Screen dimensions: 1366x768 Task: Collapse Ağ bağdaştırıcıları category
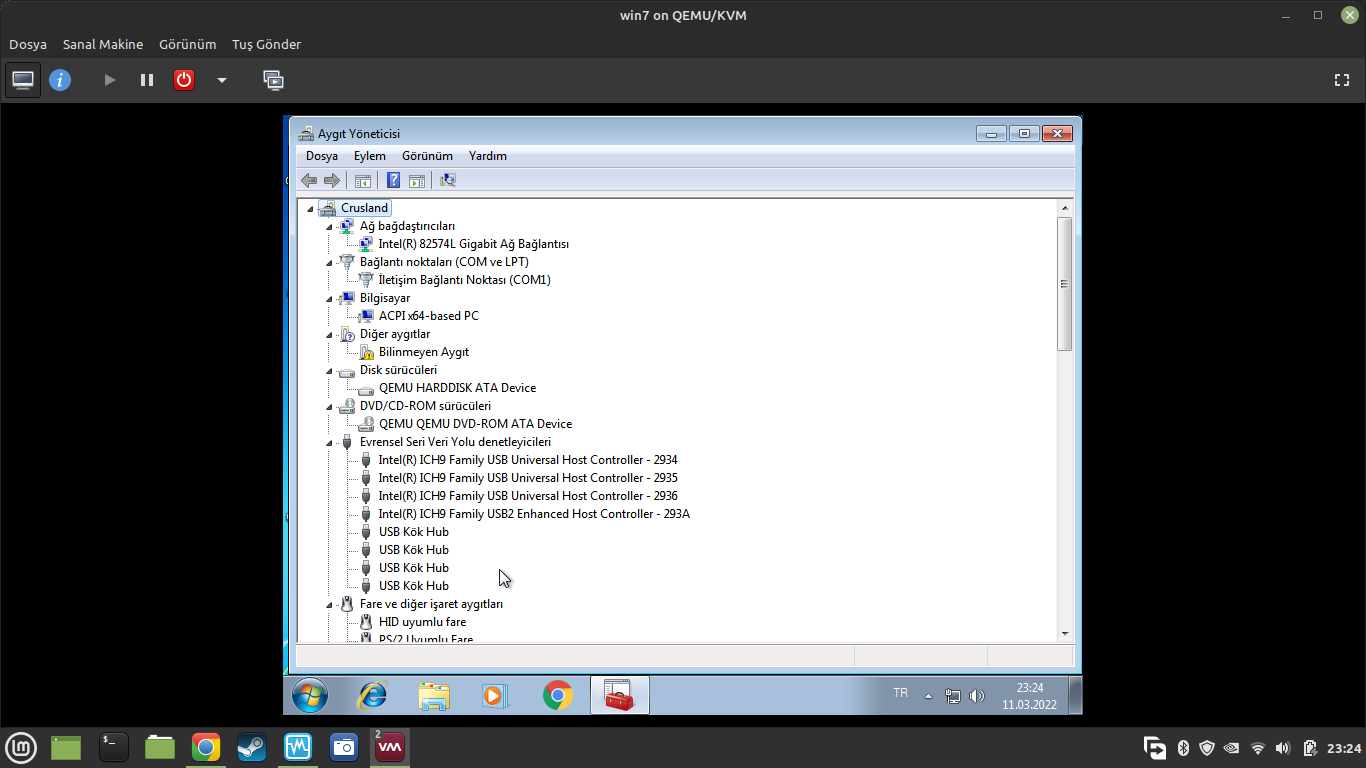pos(329,226)
